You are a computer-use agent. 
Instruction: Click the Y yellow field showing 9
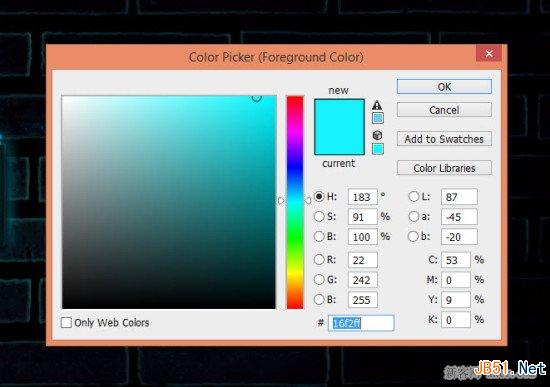[456, 300]
